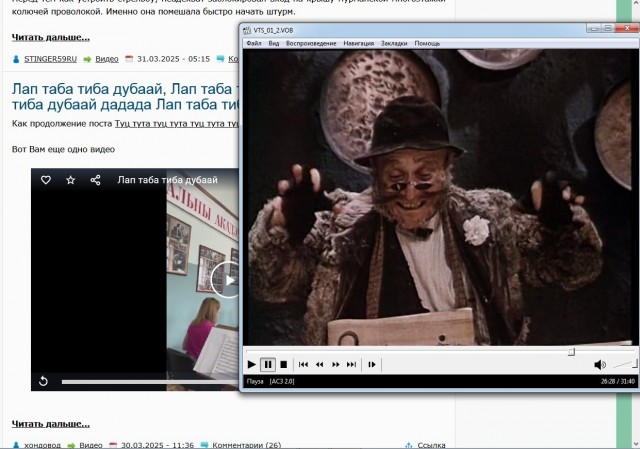Click date text 31.03.2025 - 05:15
The height and width of the screenshot is (449, 640).
[173, 59]
